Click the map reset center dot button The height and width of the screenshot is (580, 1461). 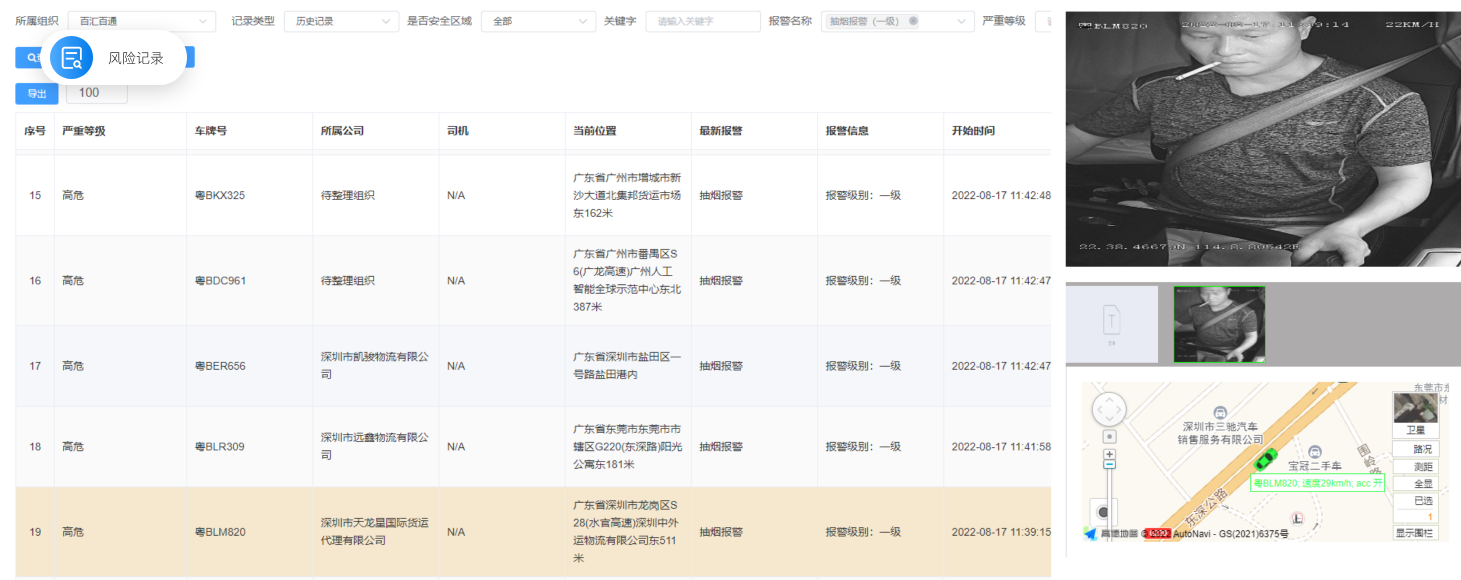coord(1109,437)
